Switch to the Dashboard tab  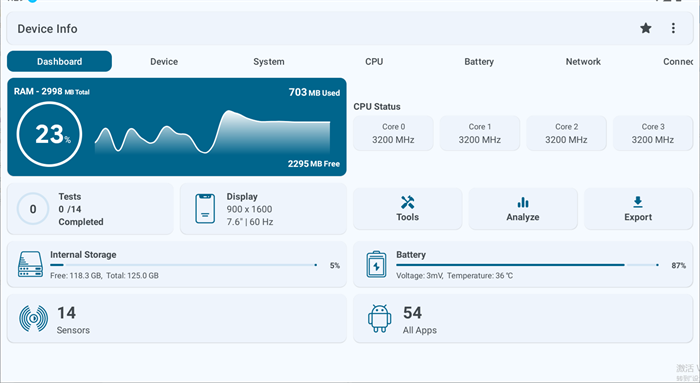pos(59,62)
